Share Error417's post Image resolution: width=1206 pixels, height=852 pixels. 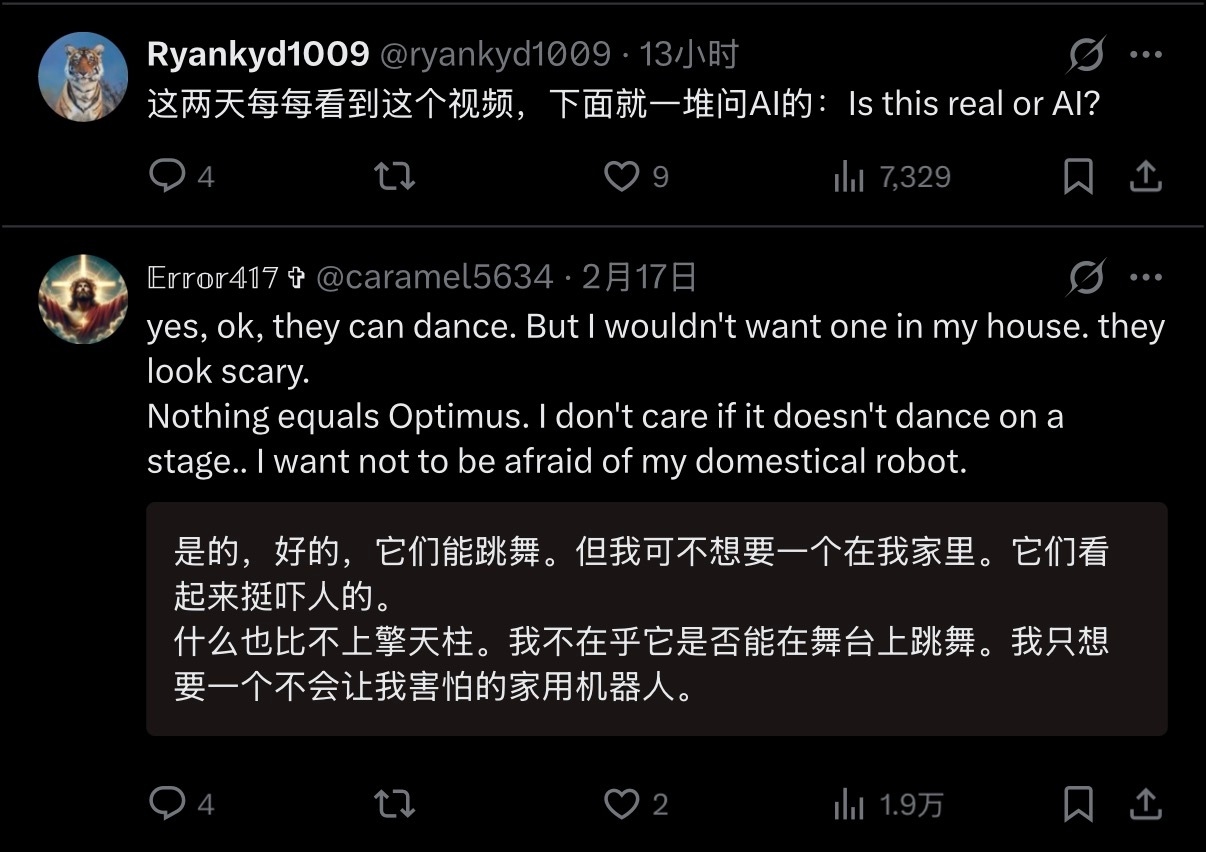point(1145,803)
